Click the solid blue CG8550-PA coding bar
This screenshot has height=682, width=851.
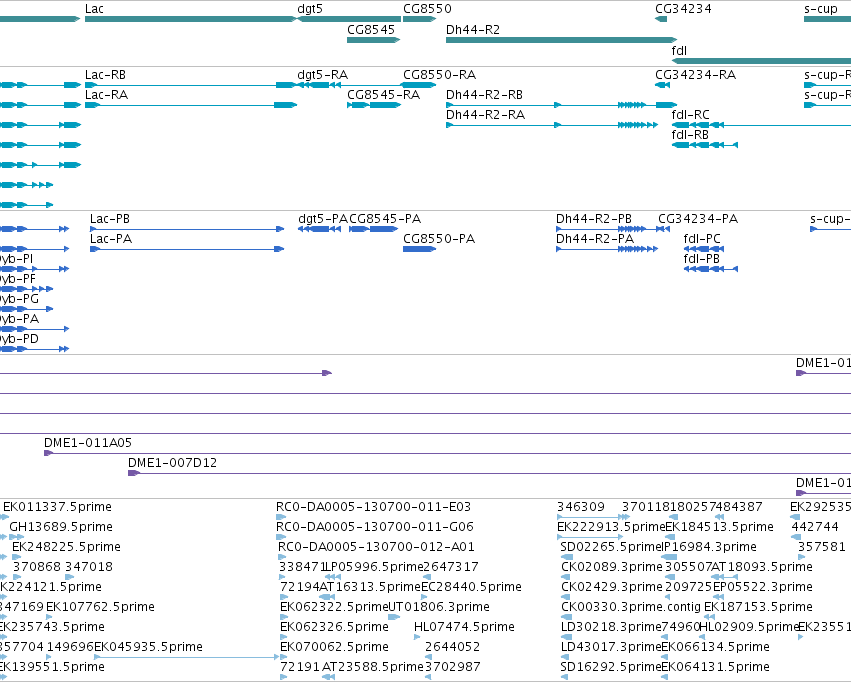419,249
